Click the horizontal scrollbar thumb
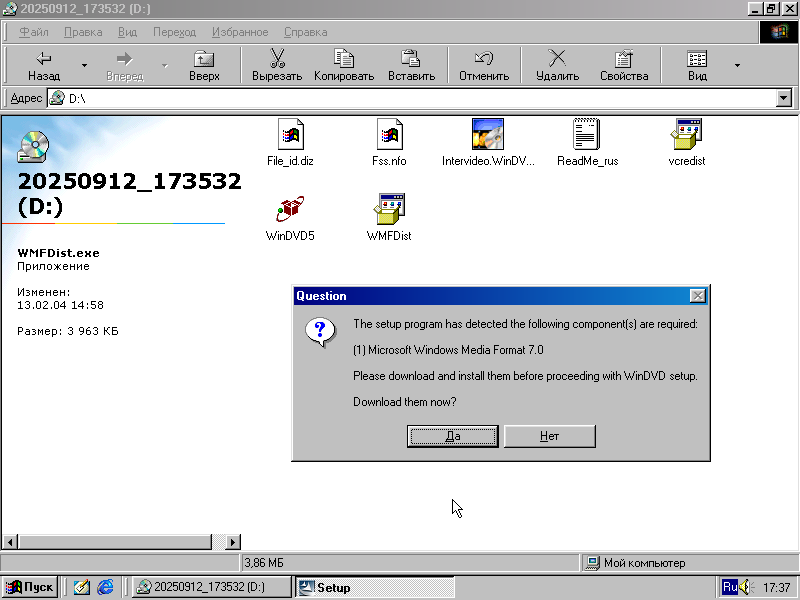 (x=115, y=542)
